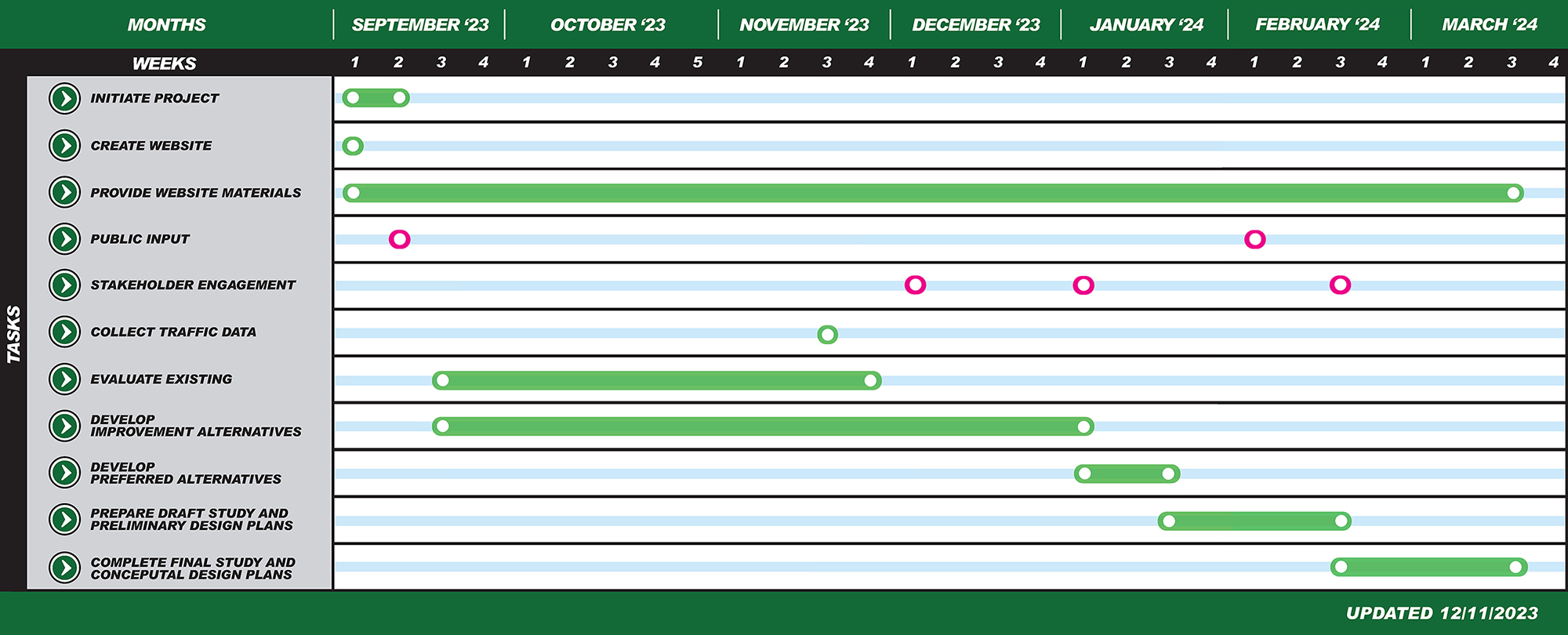The width and height of the screenshot is (1568, 635).
Task: Expand the Prepare Draft Study chevron
Action: pos(65,519)
